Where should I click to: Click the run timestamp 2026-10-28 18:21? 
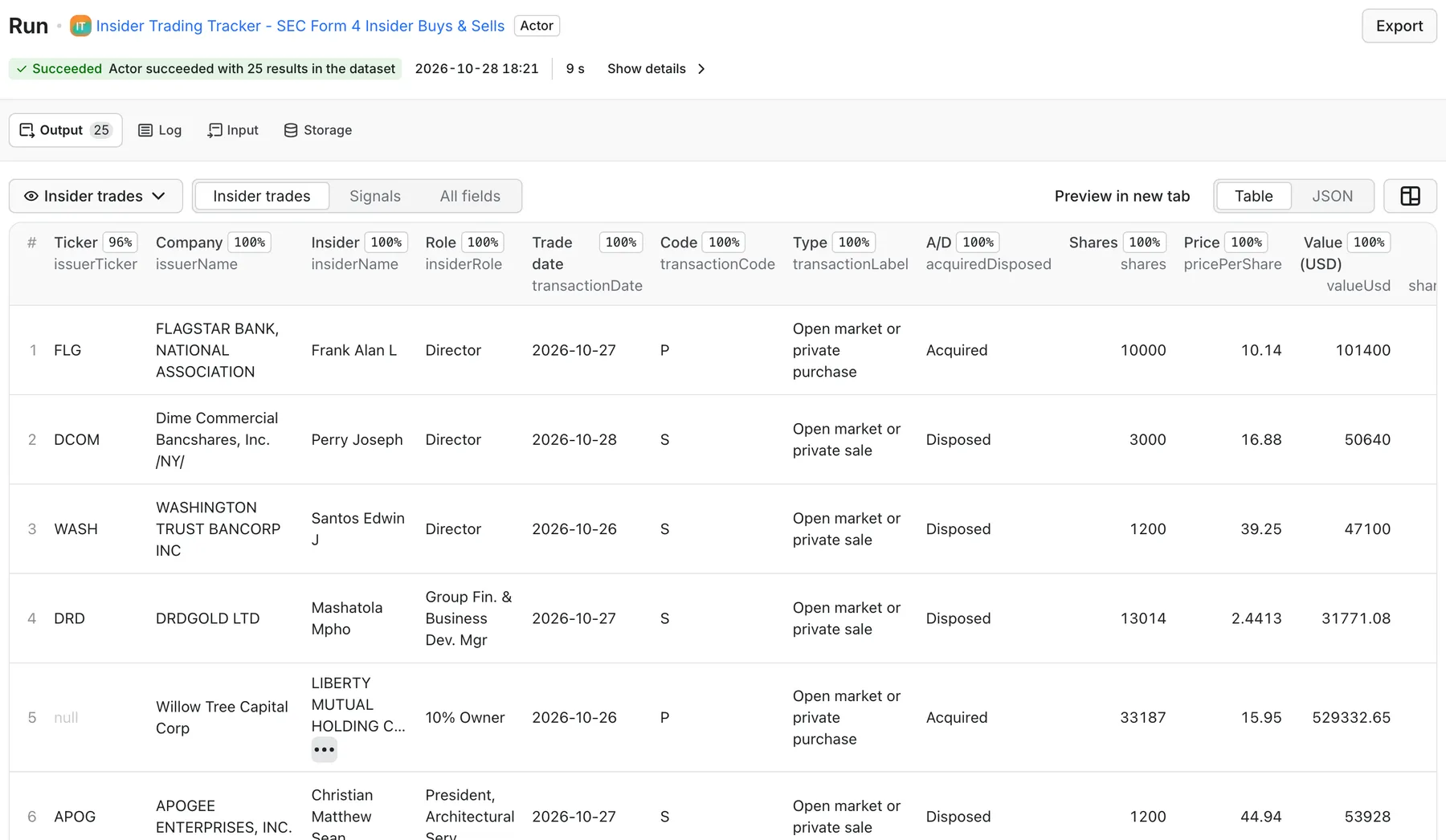click(476, 69)
